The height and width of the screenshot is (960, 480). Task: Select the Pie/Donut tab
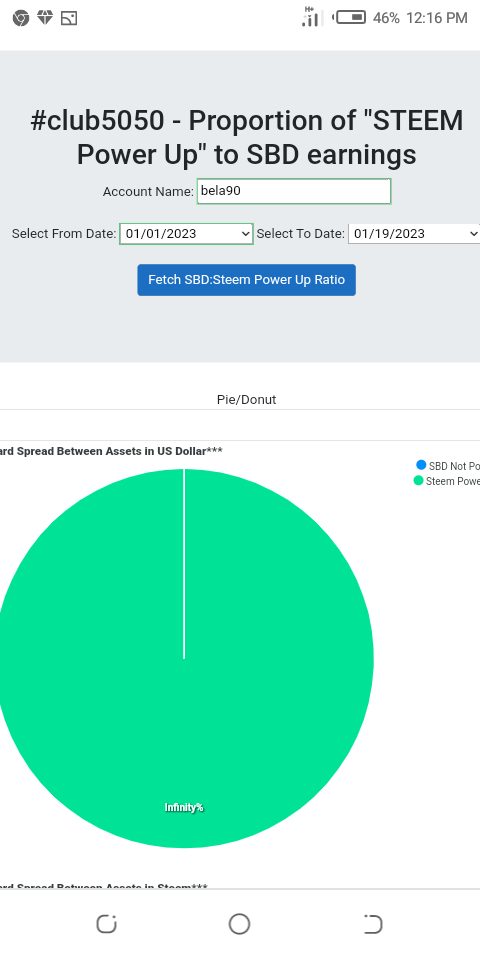[x=246, y=400]
